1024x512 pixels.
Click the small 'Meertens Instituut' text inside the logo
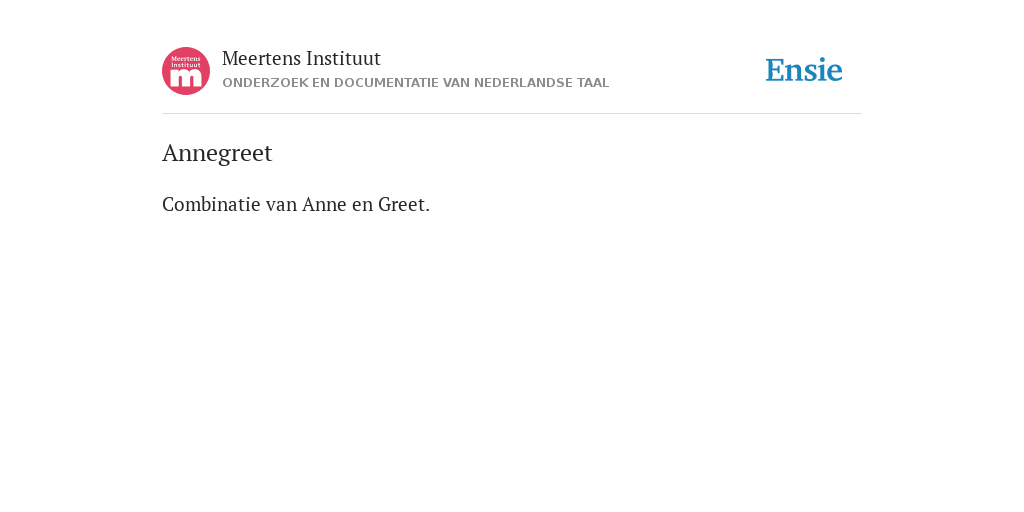(x=186, y=62)
